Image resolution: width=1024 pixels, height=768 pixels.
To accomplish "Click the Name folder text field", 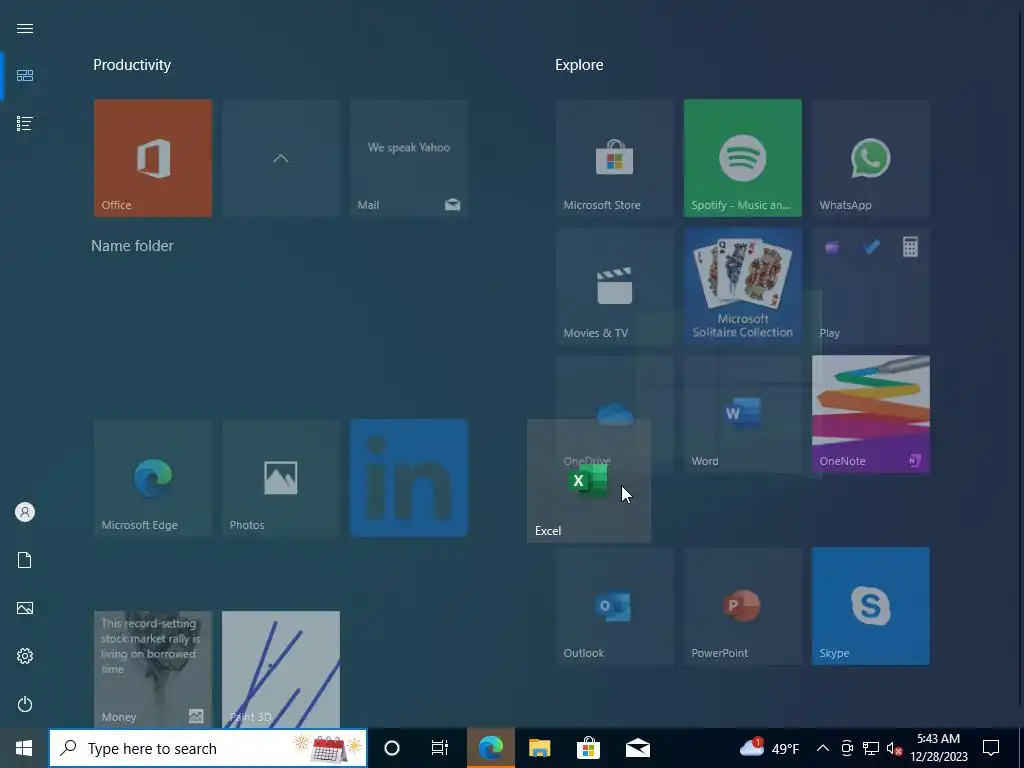I will tap(133, 246).
